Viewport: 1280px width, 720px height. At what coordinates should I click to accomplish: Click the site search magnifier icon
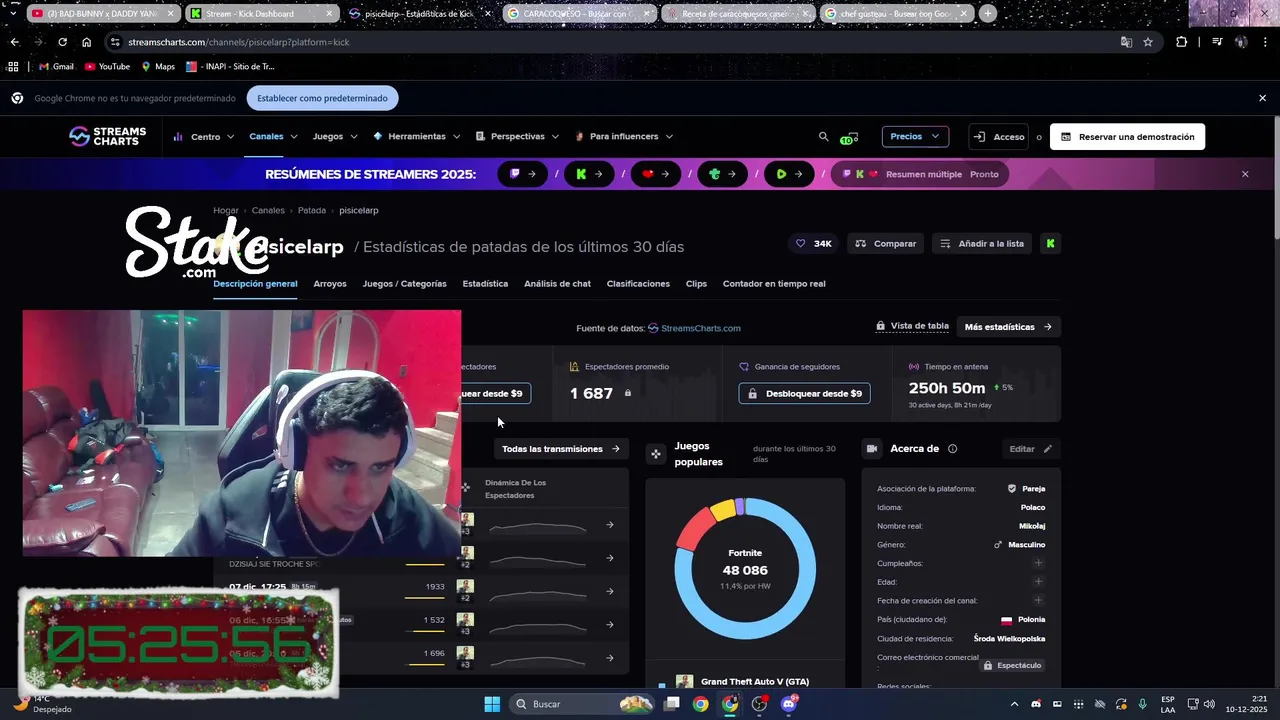coord(824,136)
